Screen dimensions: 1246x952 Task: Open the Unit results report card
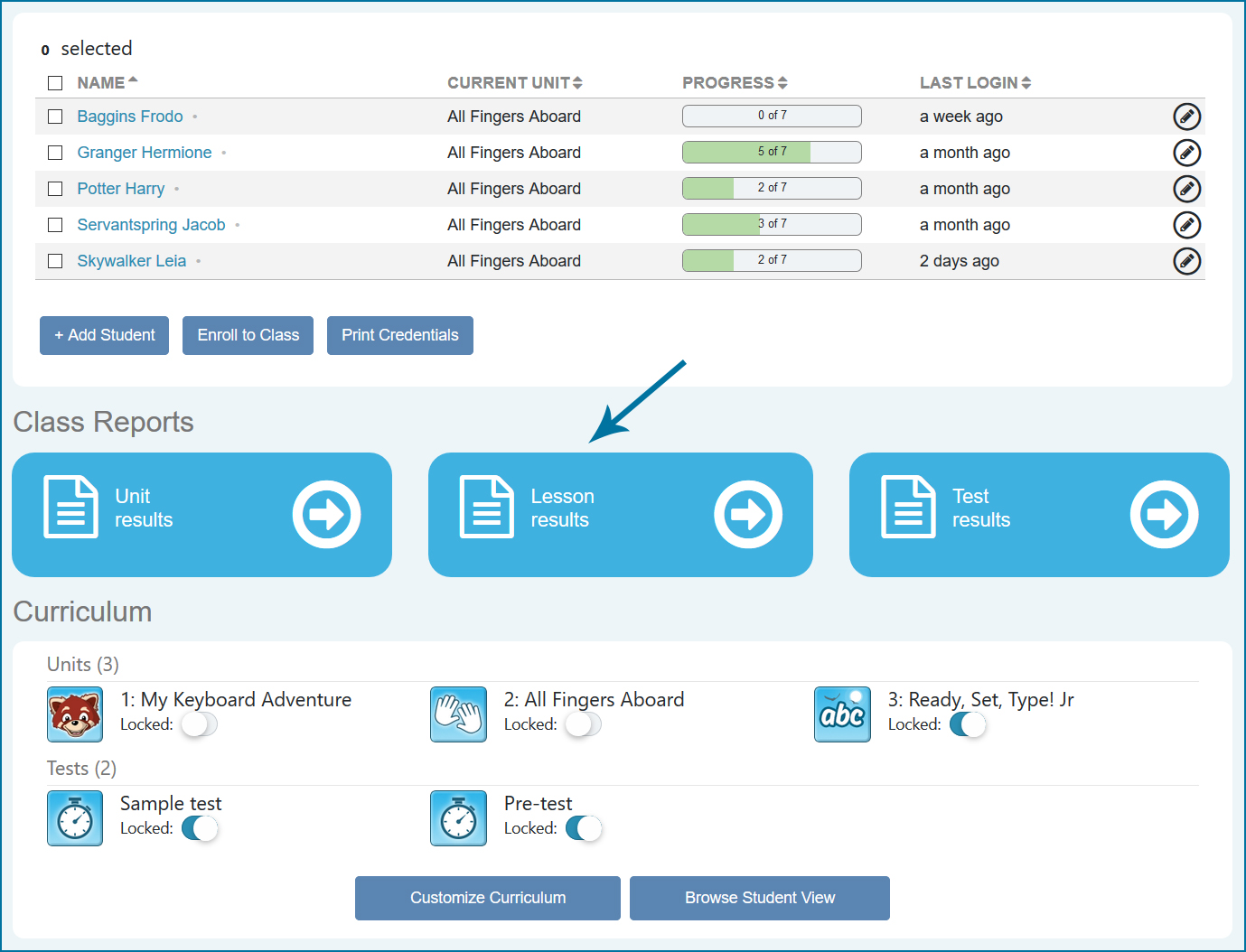click(201, 515)
